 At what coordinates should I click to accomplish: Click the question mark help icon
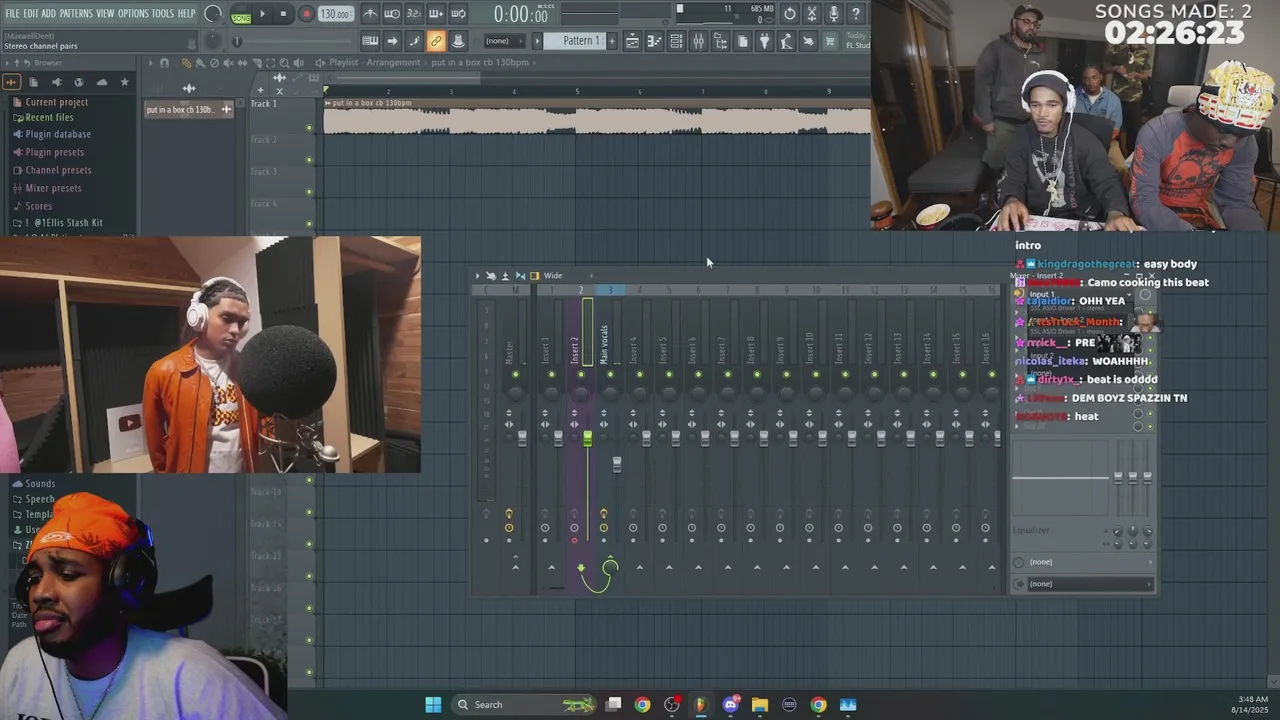856,14
